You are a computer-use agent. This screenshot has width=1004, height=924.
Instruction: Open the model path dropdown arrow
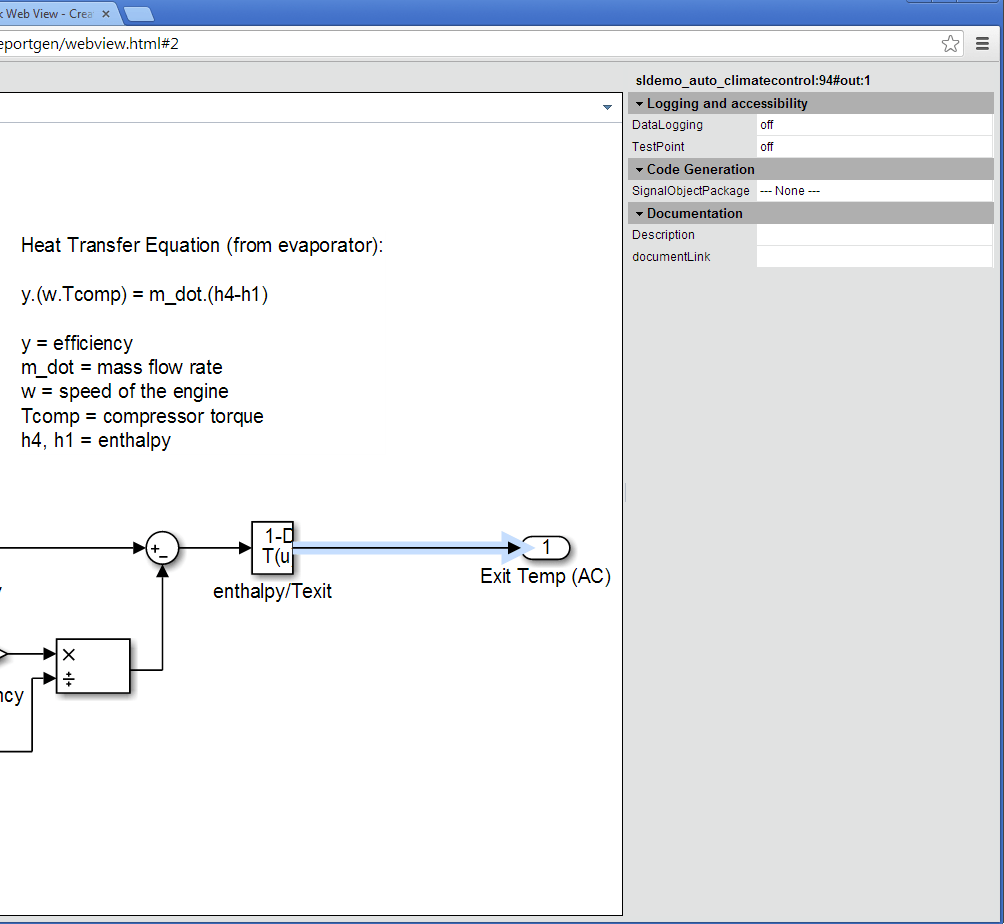[x=607, y=108]
